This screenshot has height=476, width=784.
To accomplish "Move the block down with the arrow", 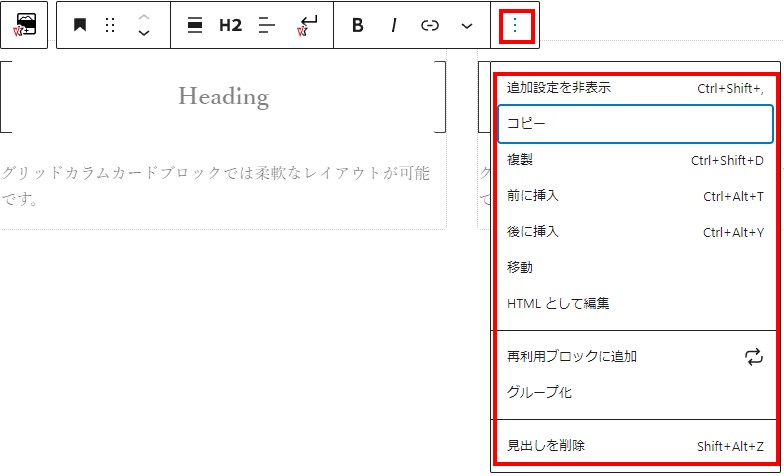I will [144, 33].
